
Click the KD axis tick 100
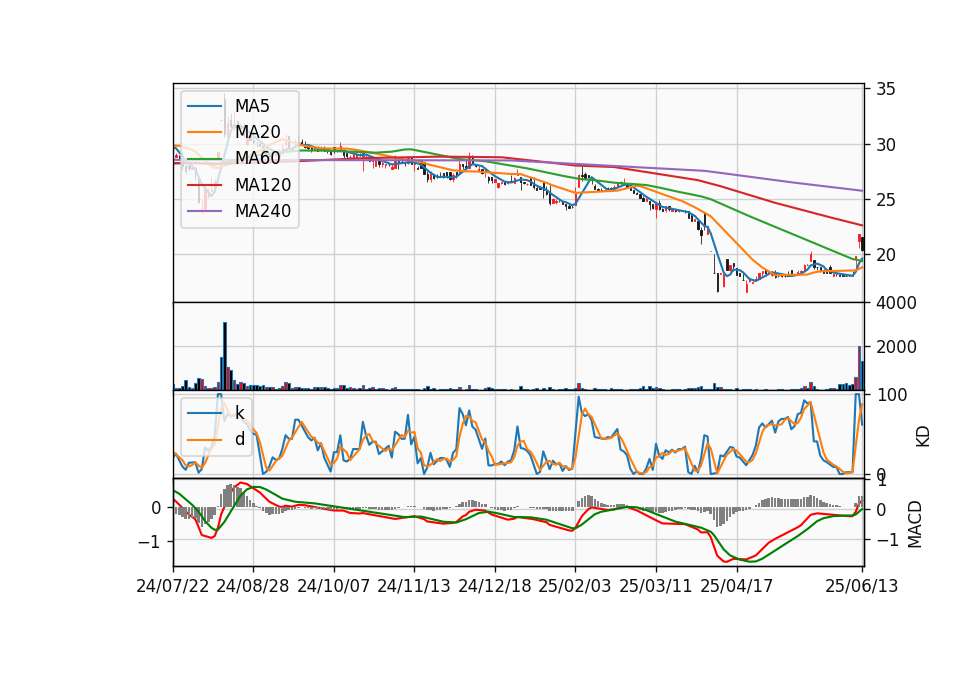point(891,395)
